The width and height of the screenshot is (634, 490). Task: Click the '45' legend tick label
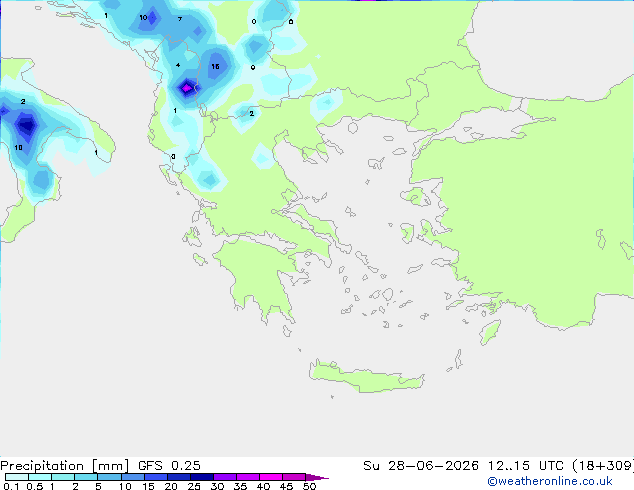[x=286, y=486]
